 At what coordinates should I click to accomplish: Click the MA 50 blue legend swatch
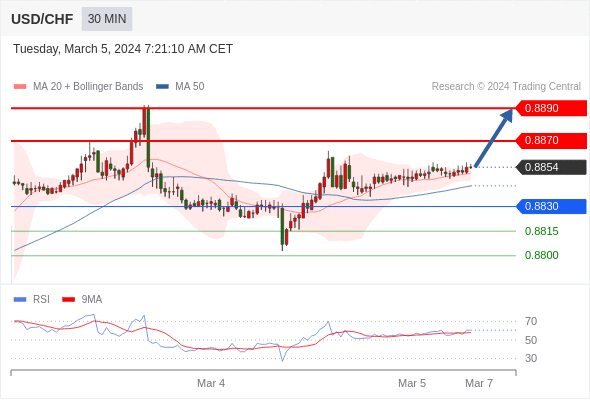click(163, 87)
